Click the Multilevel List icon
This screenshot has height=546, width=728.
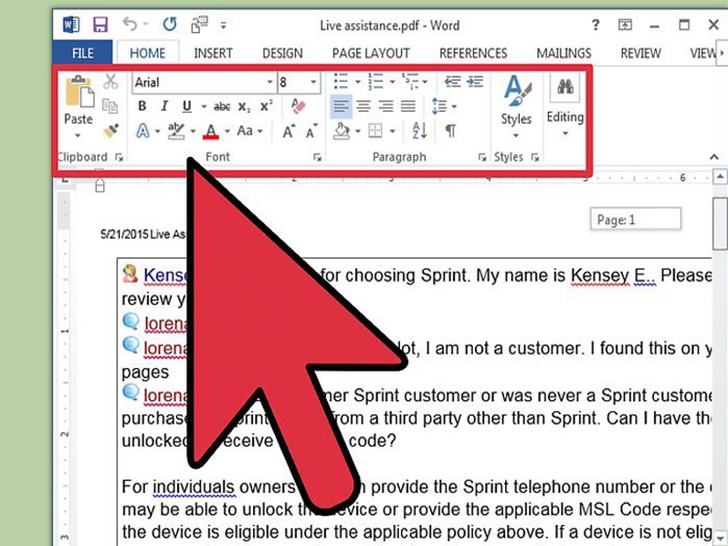pyautogui.click(x=410, y=82)
